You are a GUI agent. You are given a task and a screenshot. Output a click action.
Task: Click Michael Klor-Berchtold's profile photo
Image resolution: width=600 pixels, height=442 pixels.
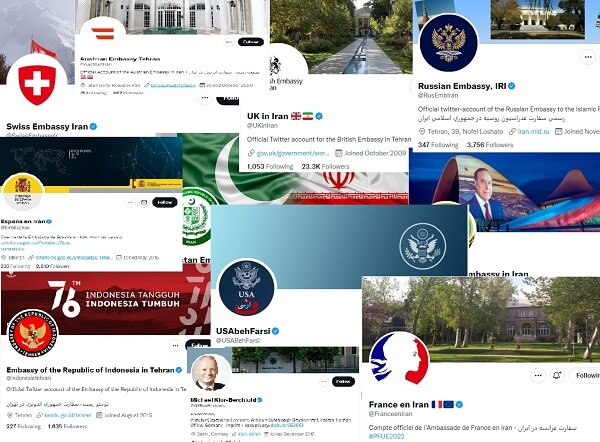211,372
